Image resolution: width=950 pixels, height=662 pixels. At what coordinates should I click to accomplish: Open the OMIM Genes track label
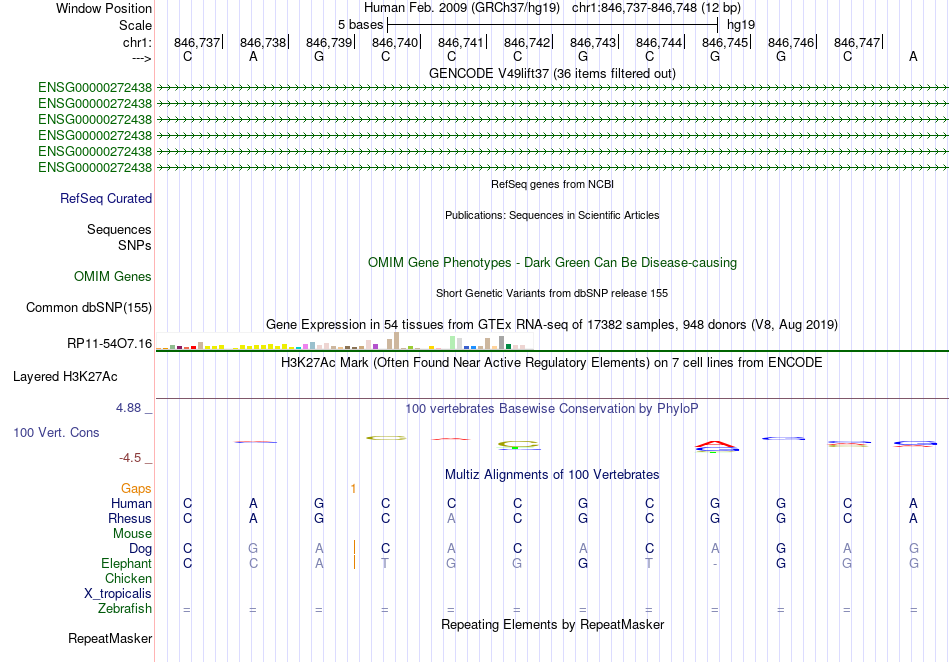coord(113,277)
